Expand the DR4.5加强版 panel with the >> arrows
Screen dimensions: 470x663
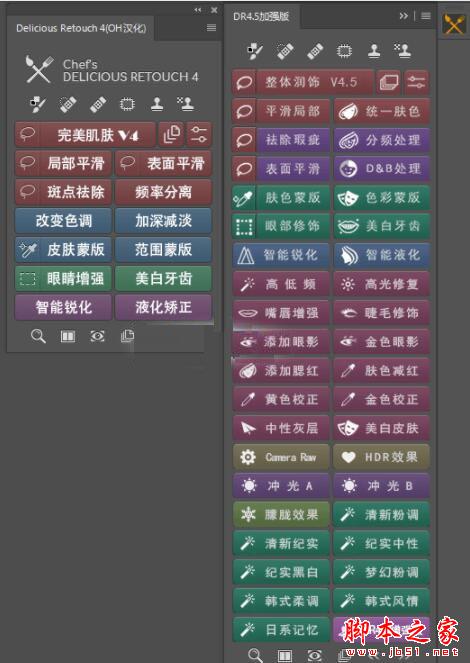pos(404,16)
